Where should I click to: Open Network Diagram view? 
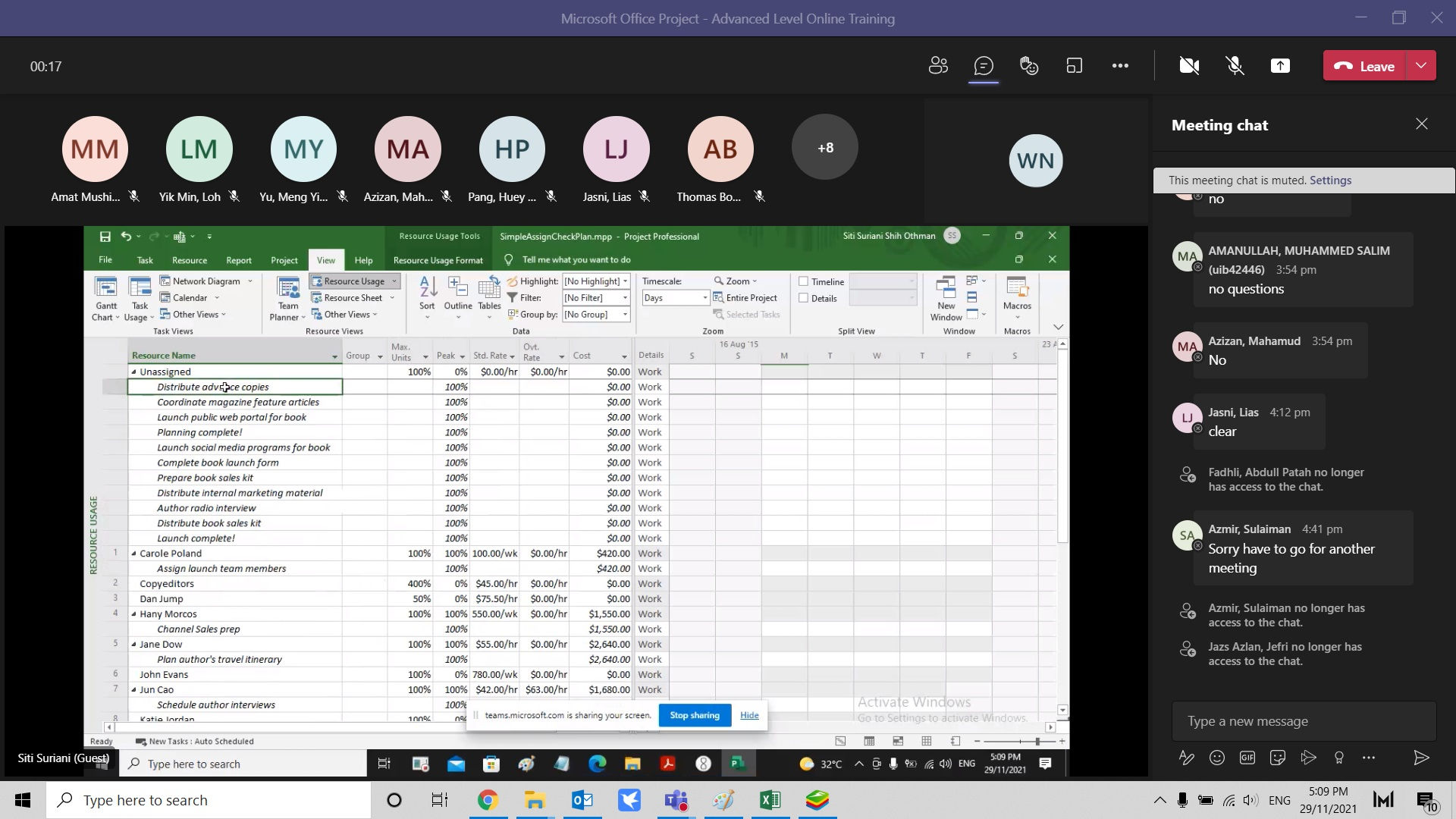click(x=206, y=281)
